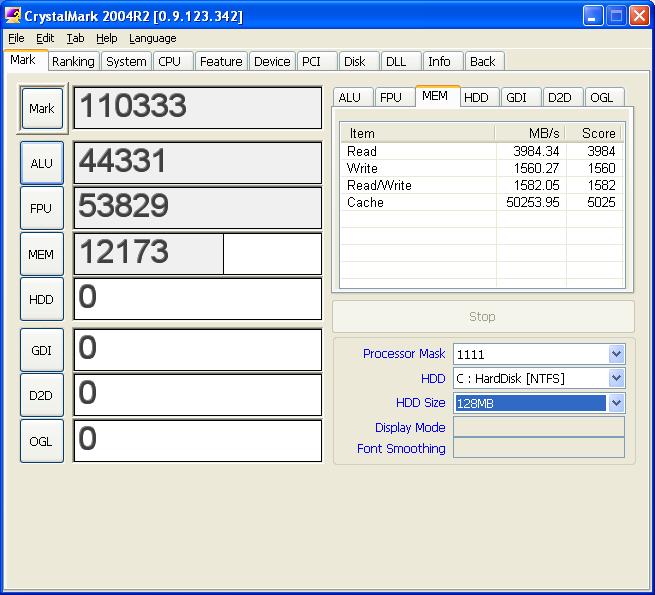Image resolution: width=655 pixels, height=595 pixels.
Task: Switch to the Ranking tab
Action: coord(74,61)
